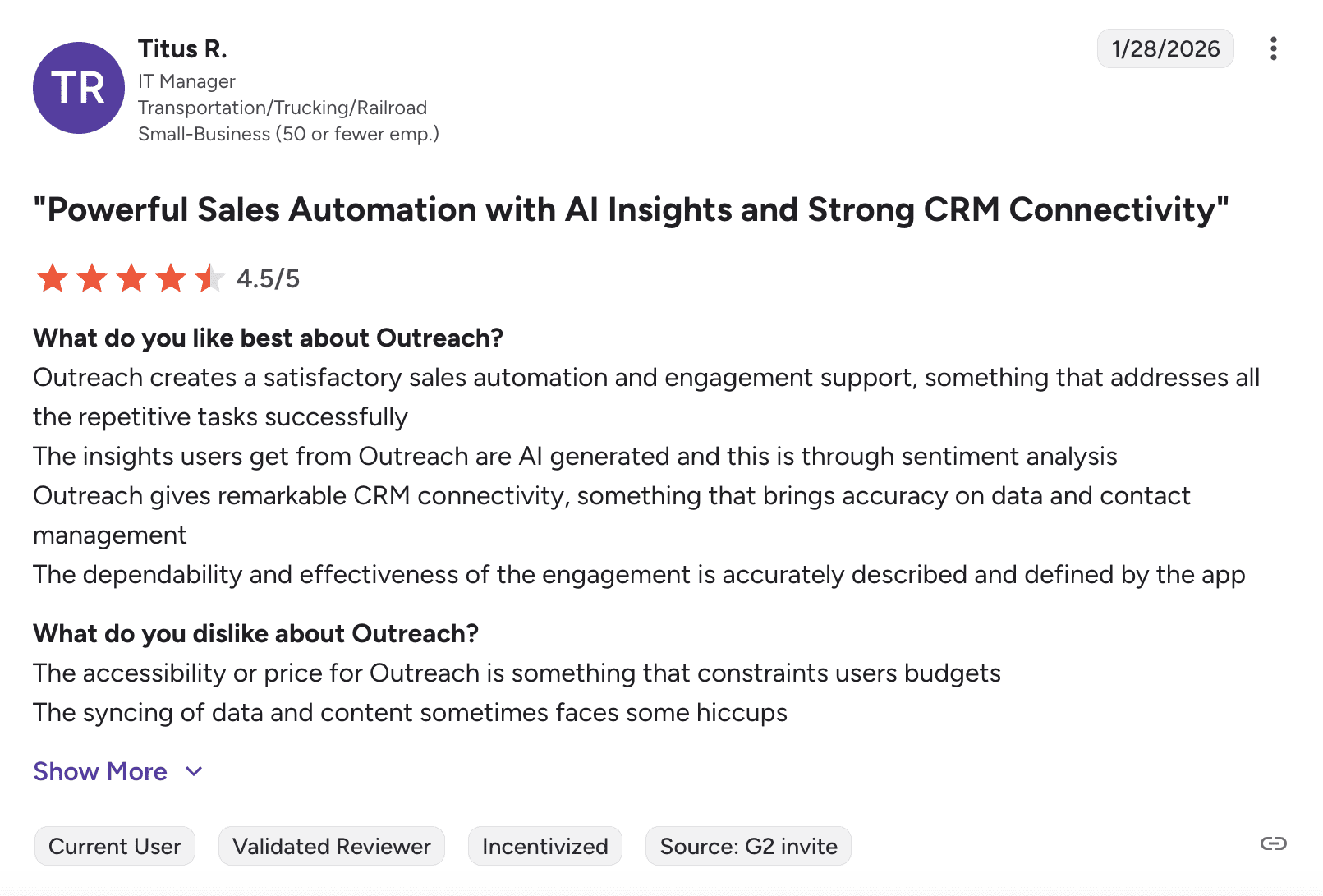Click the fourth rating star
This screenshot has width=1323, height=896.
click(x=171, y=278)
